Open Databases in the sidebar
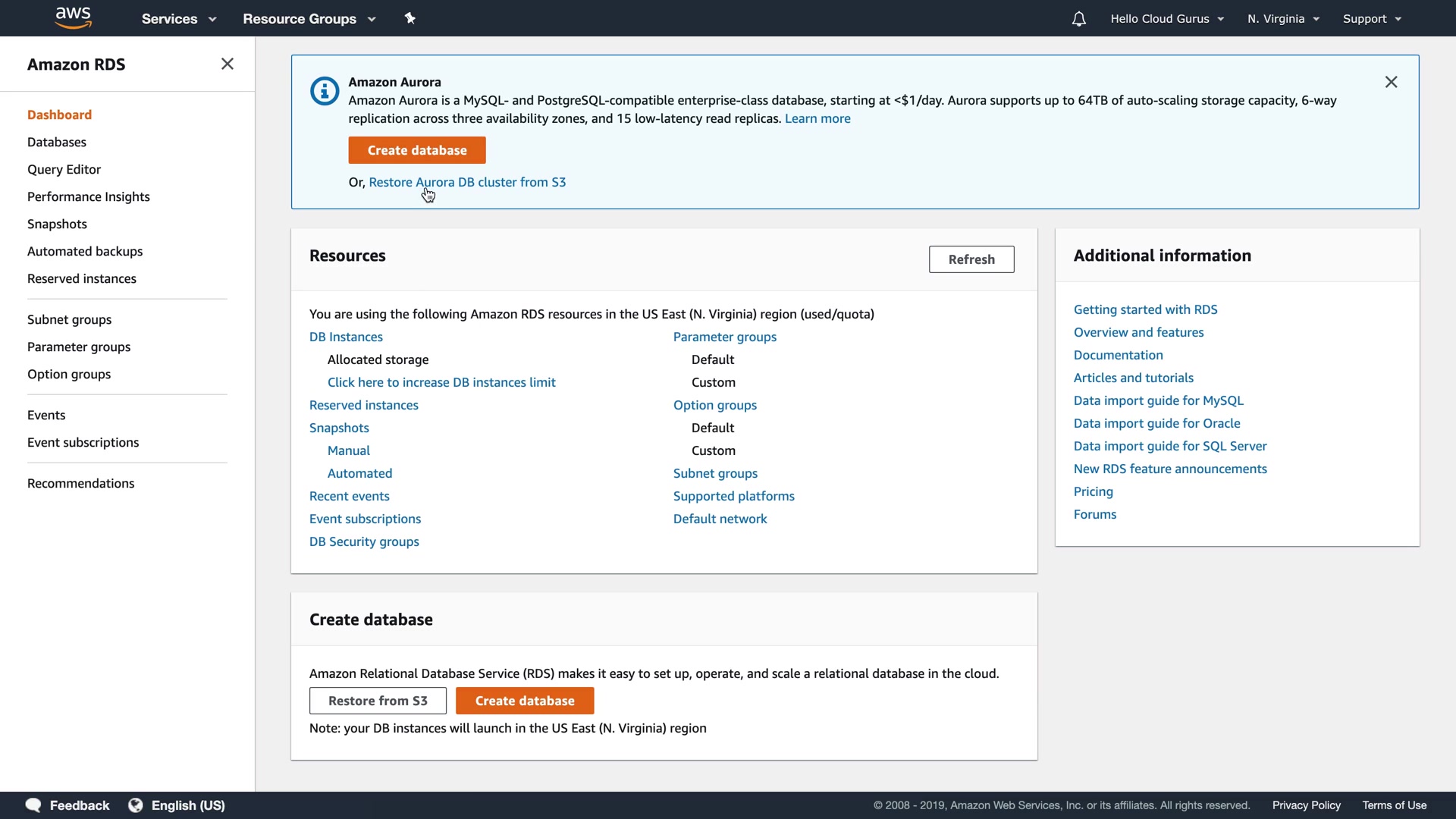The image size is (1456, 819). click(x=57, y=142)
